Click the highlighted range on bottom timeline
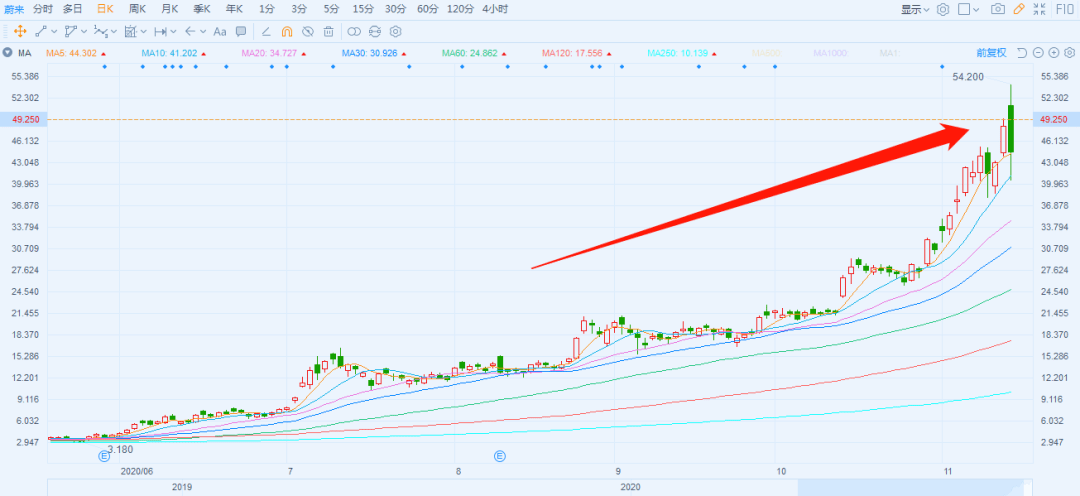1080x496 pixels. pos(912,487)
